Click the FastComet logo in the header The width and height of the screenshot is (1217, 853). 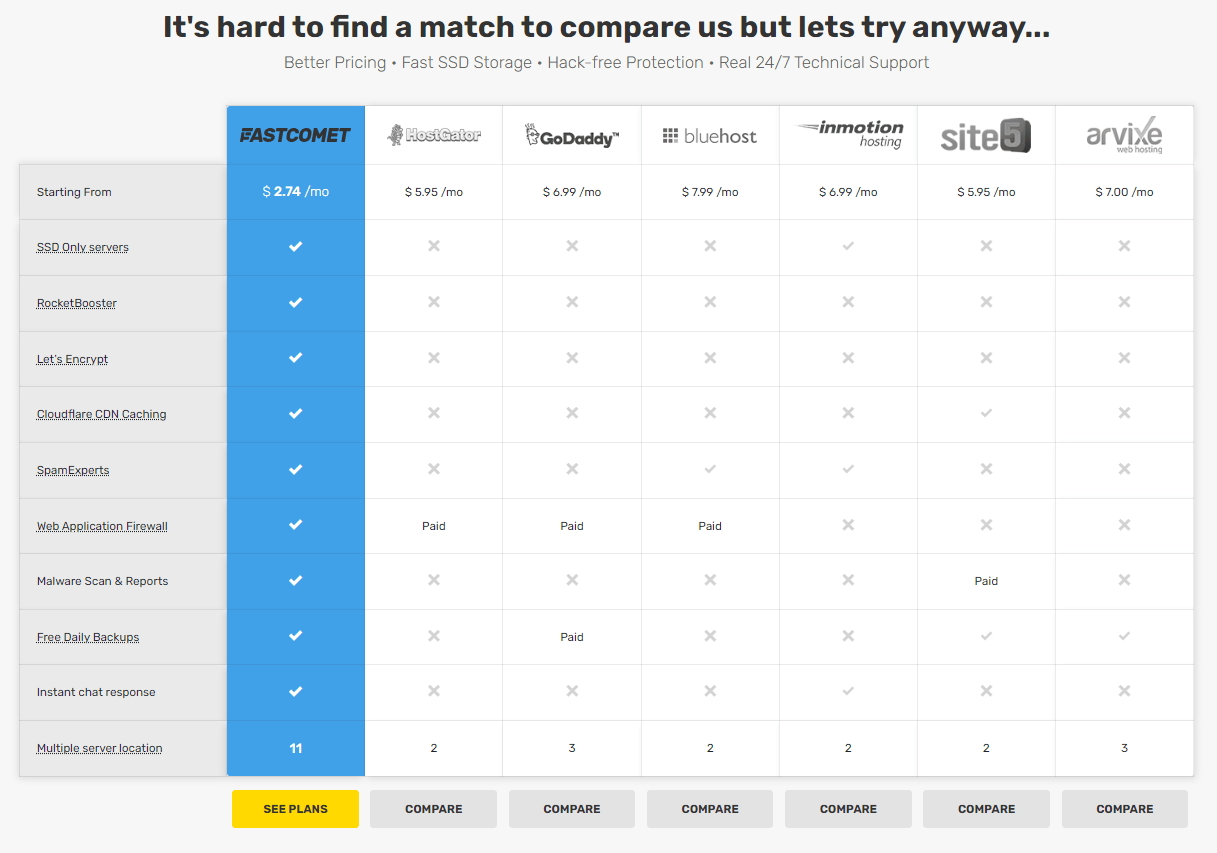(295, 135)
